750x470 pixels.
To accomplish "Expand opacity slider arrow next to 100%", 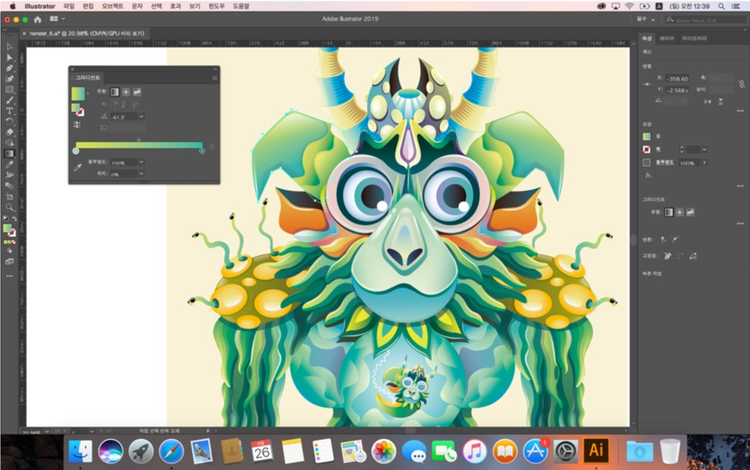I will [x=704, y=163].
